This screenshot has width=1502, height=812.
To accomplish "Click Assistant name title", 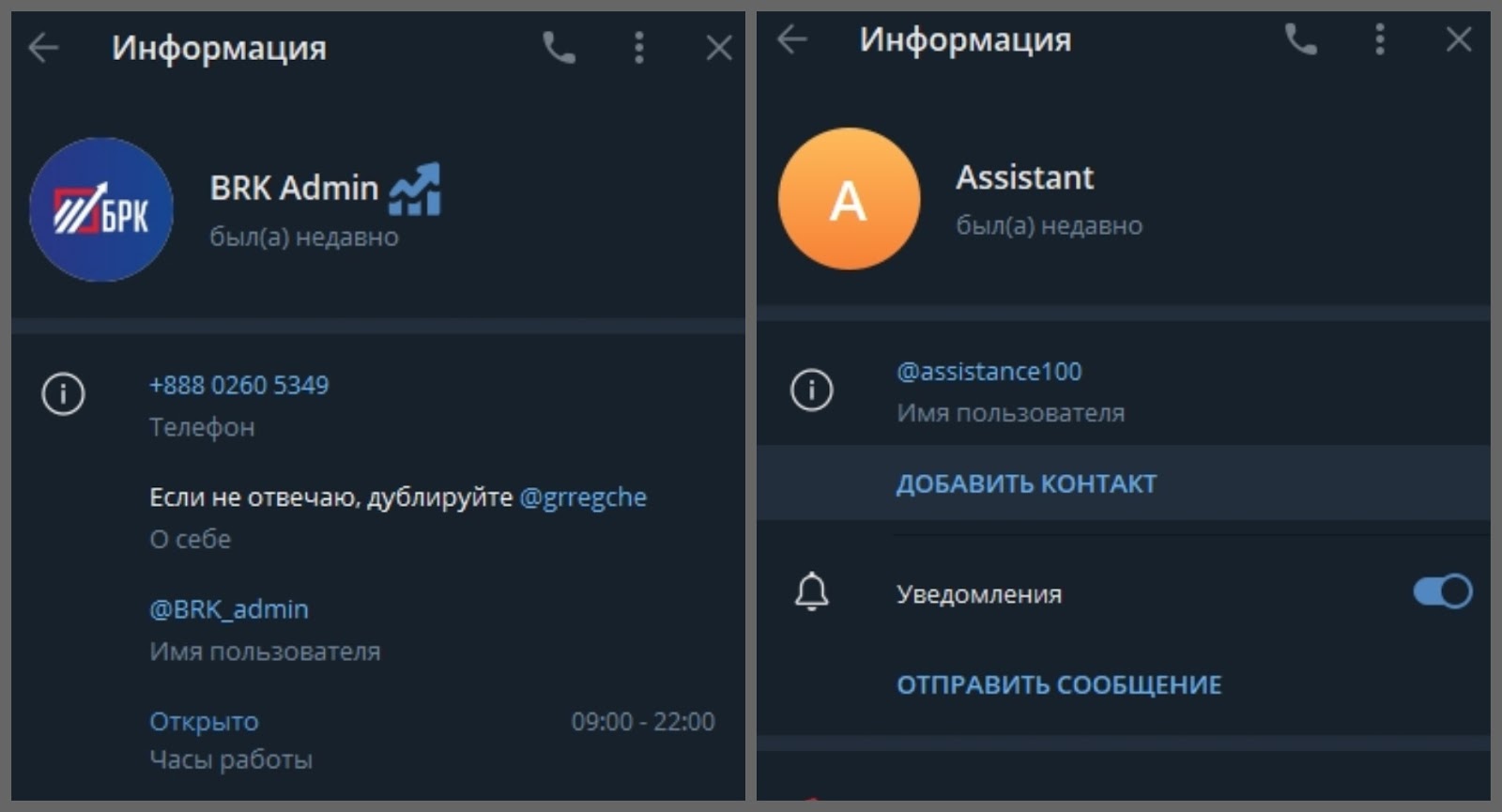I will tap(1025, 177).
